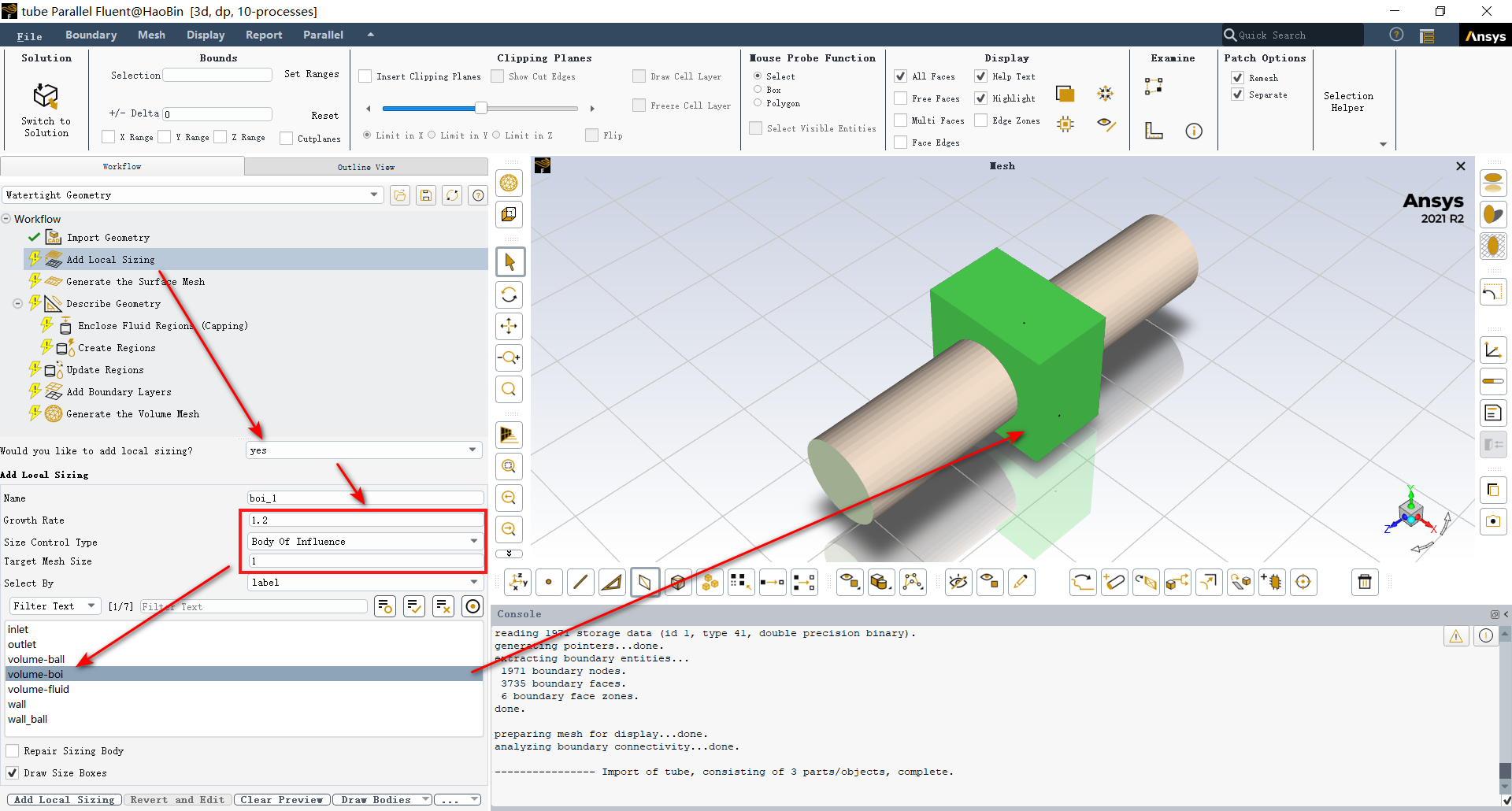Click the axis plot icon at right sidebar
Screen dimensions: 1512x811
(x=1493, y=350)
